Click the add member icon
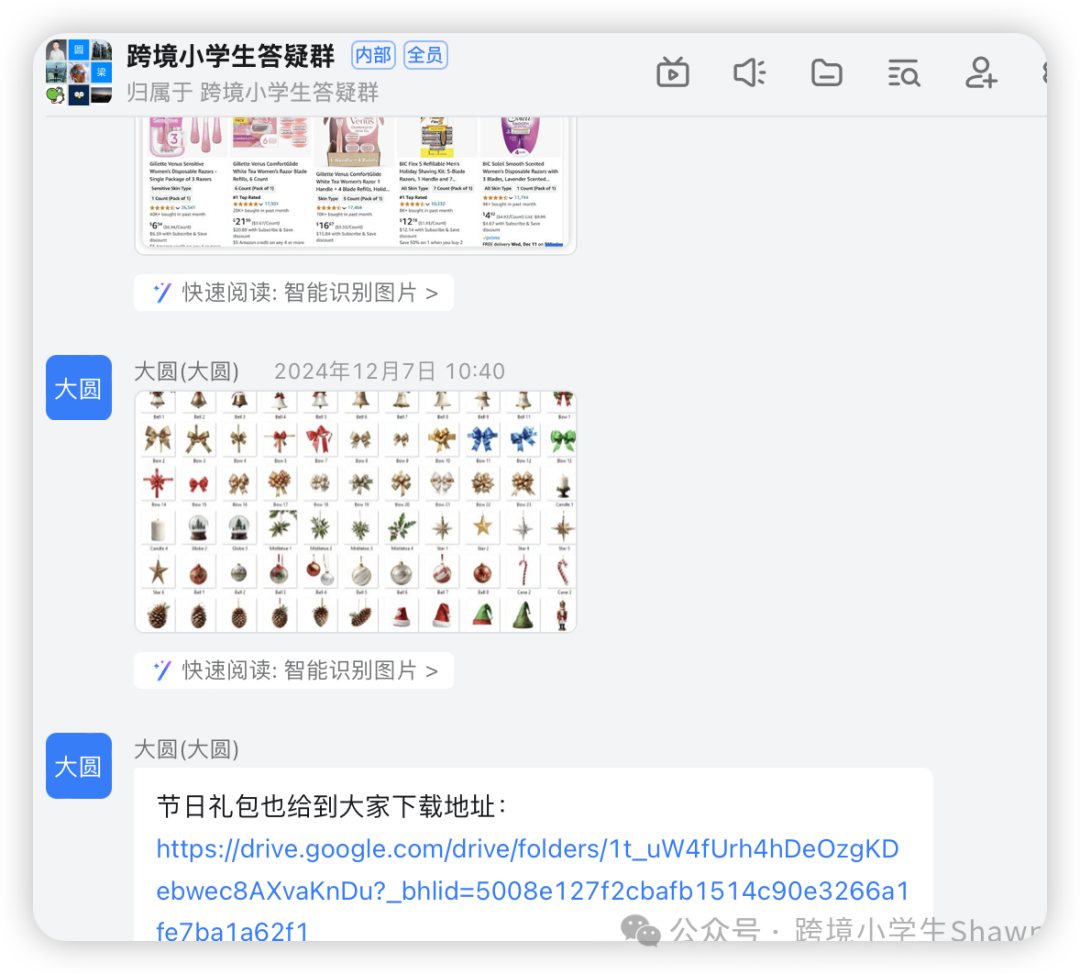This screenshot has height=974, width=1080. pyautogui.click(x=980, y=72)
